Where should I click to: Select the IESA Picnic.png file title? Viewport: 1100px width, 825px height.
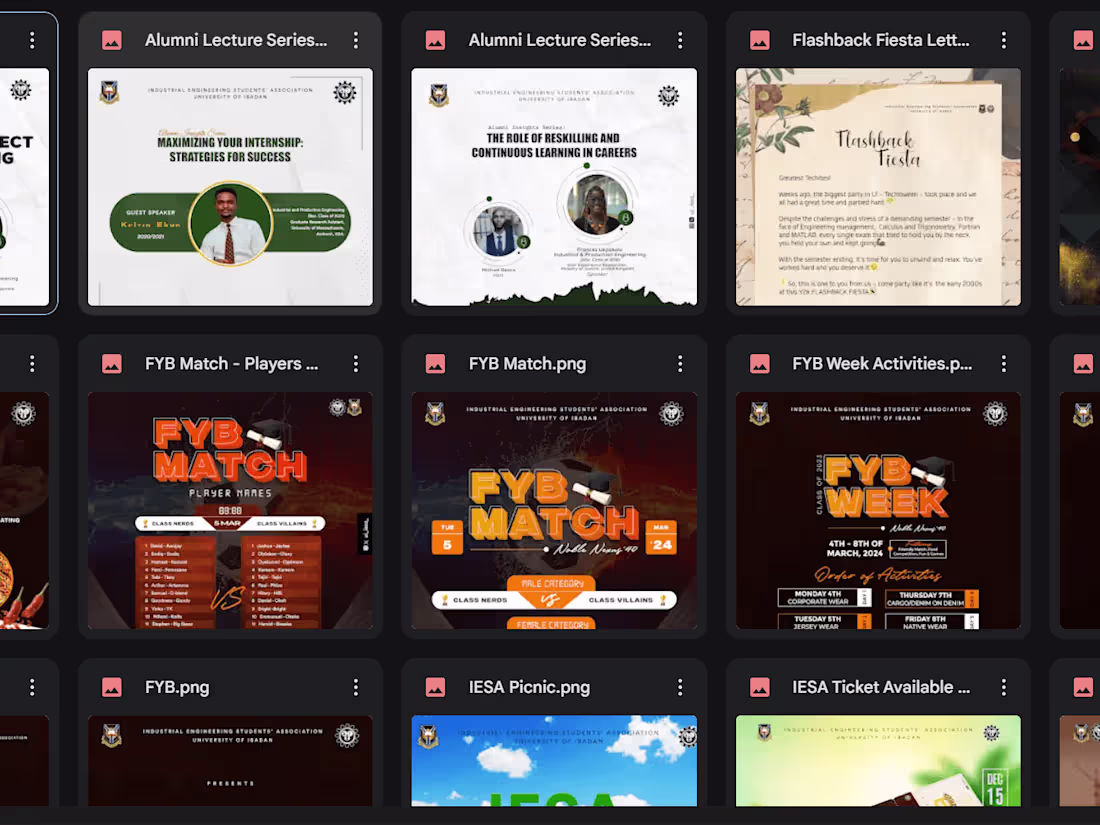coord(530,687)
